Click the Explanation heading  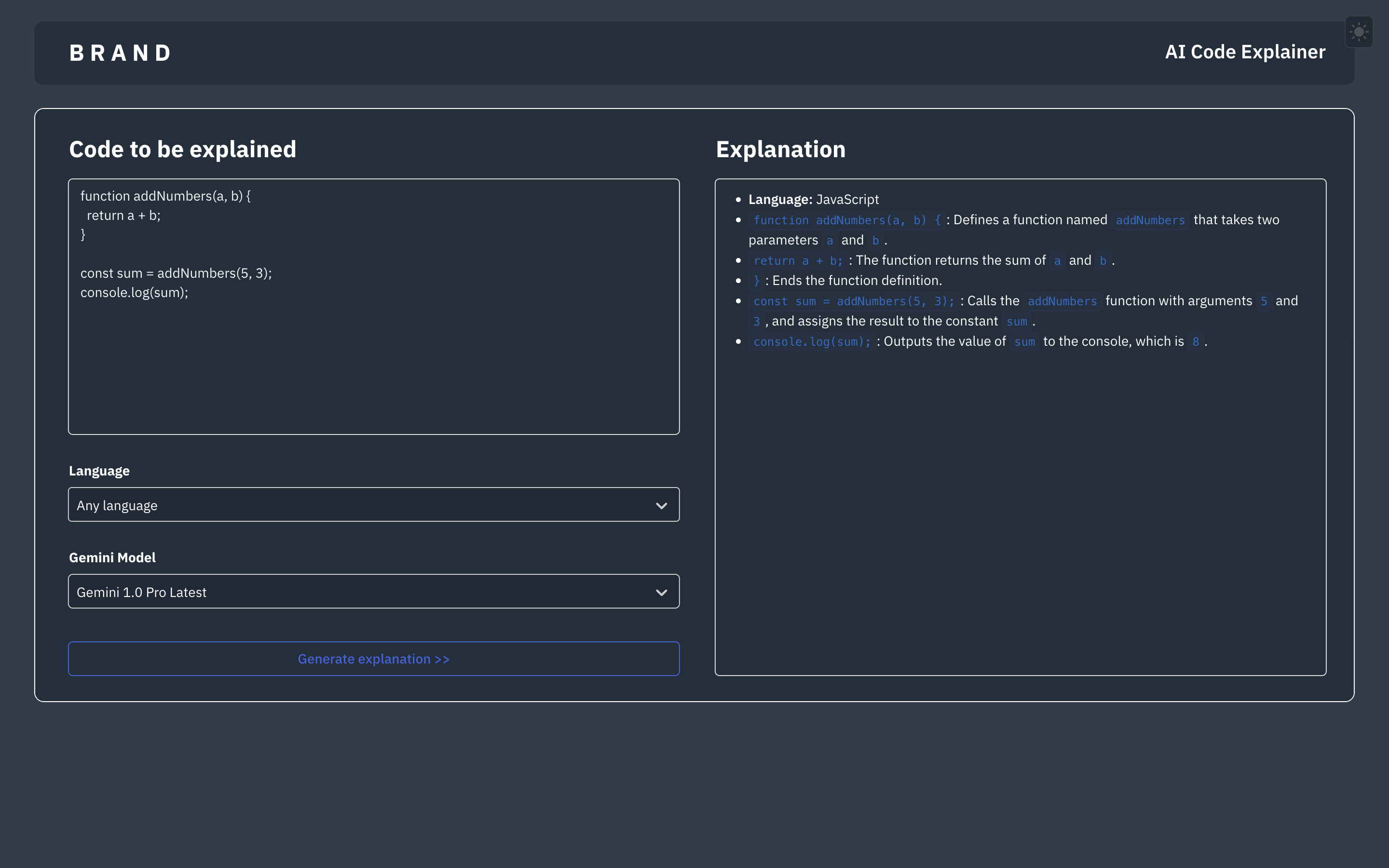780,149
